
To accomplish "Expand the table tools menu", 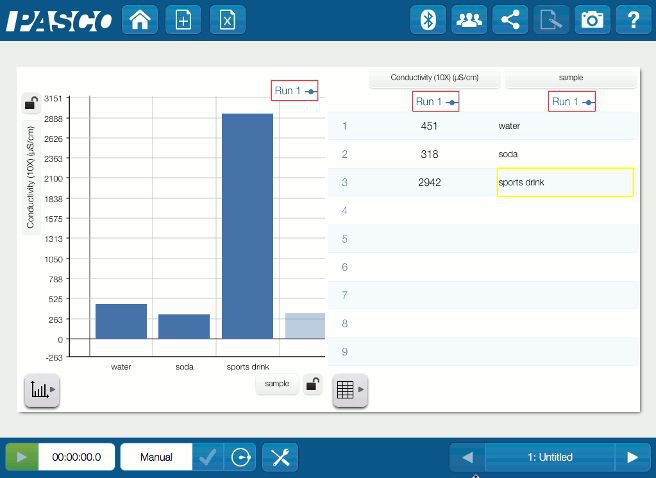I will pyautogui.click(x=349, y=391).
